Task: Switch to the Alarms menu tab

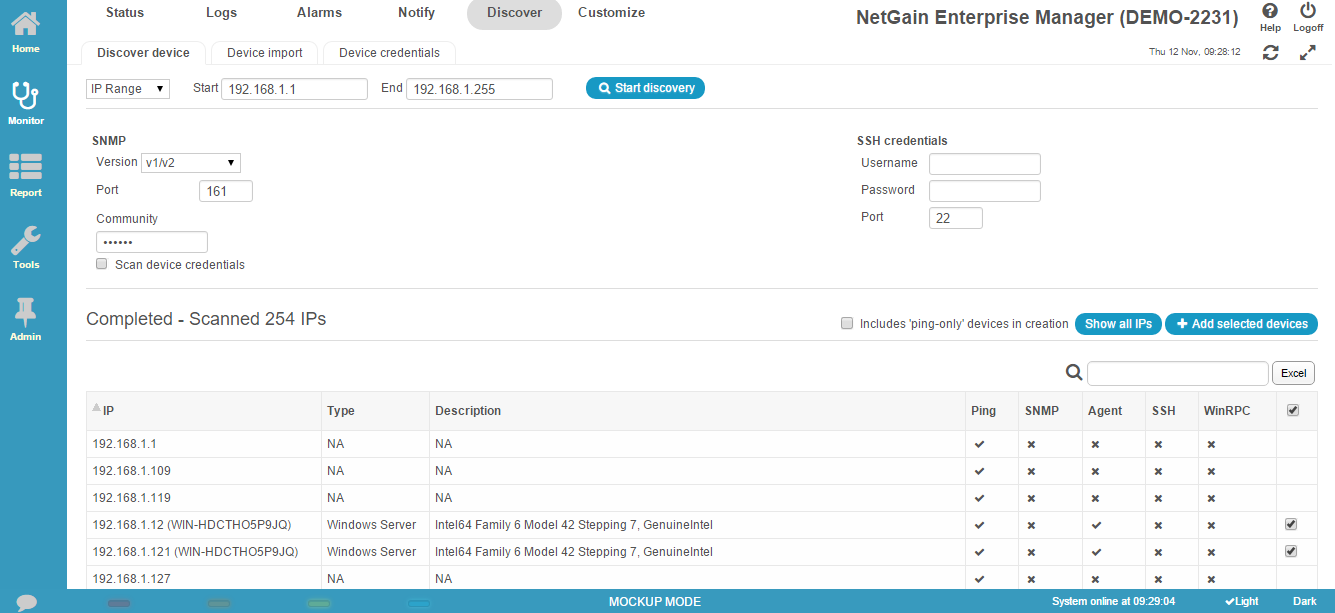Action: [x=319, y=13]
